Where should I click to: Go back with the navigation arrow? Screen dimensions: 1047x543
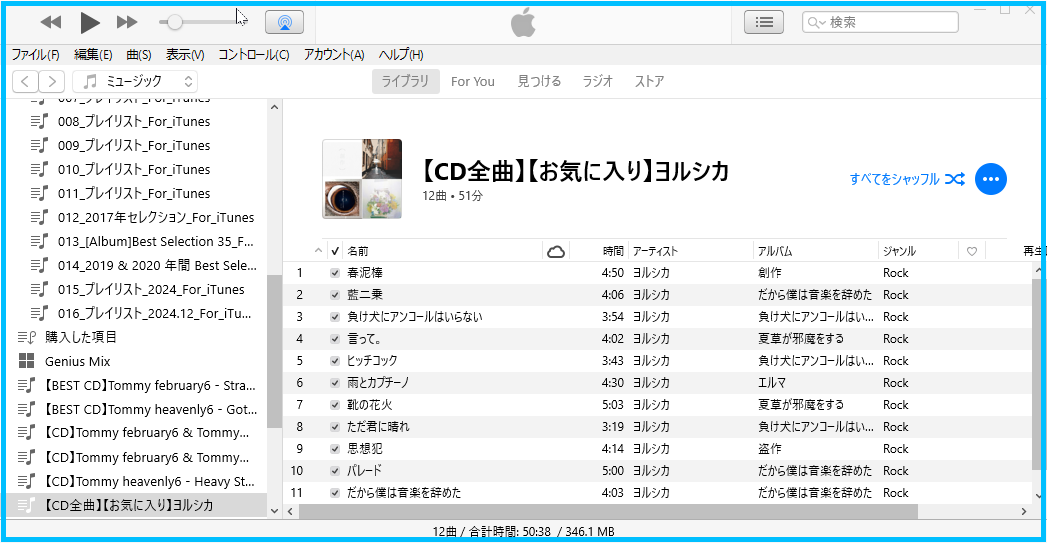point(25,82)
